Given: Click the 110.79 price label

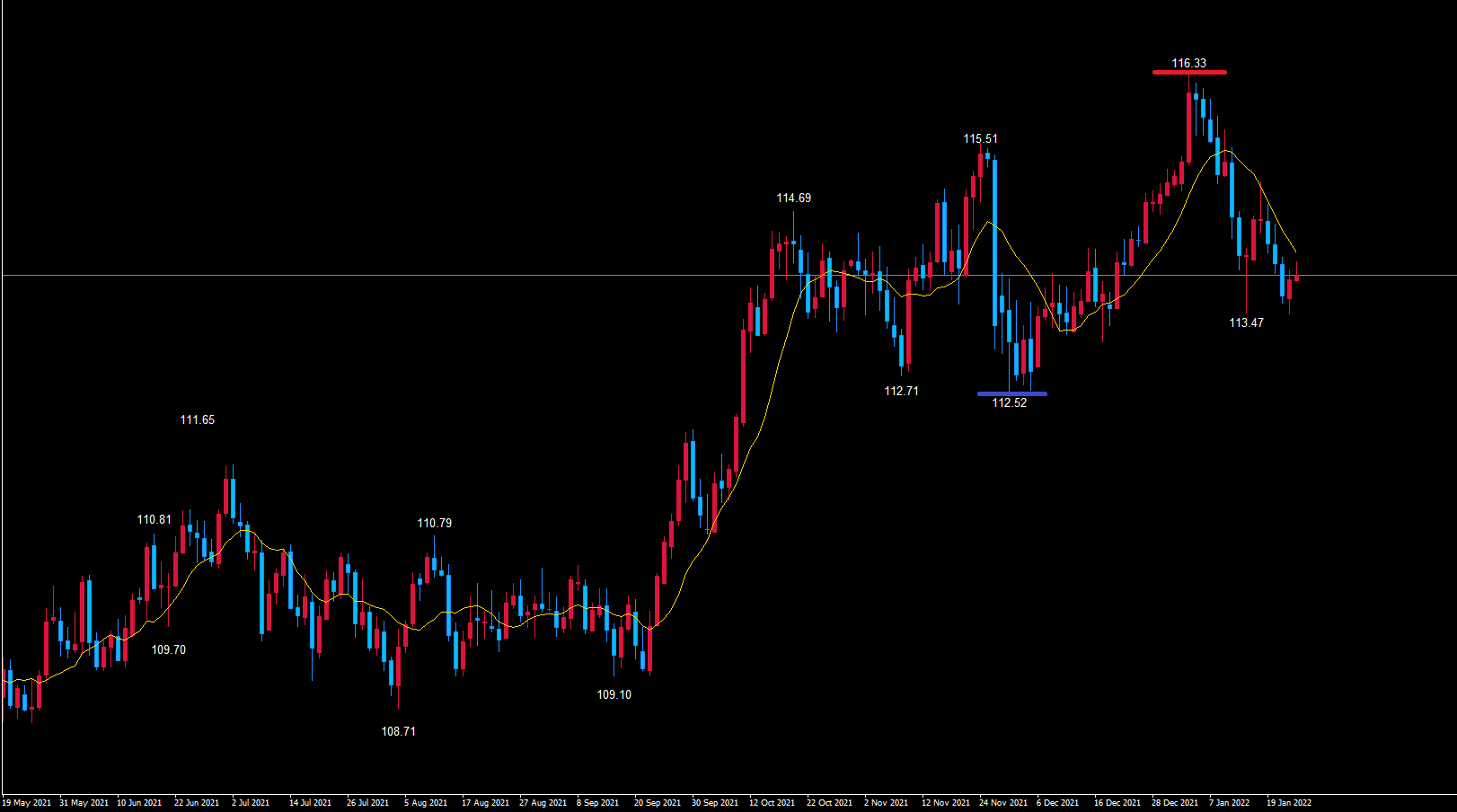Looking at the screenshot, I should 434,523.
